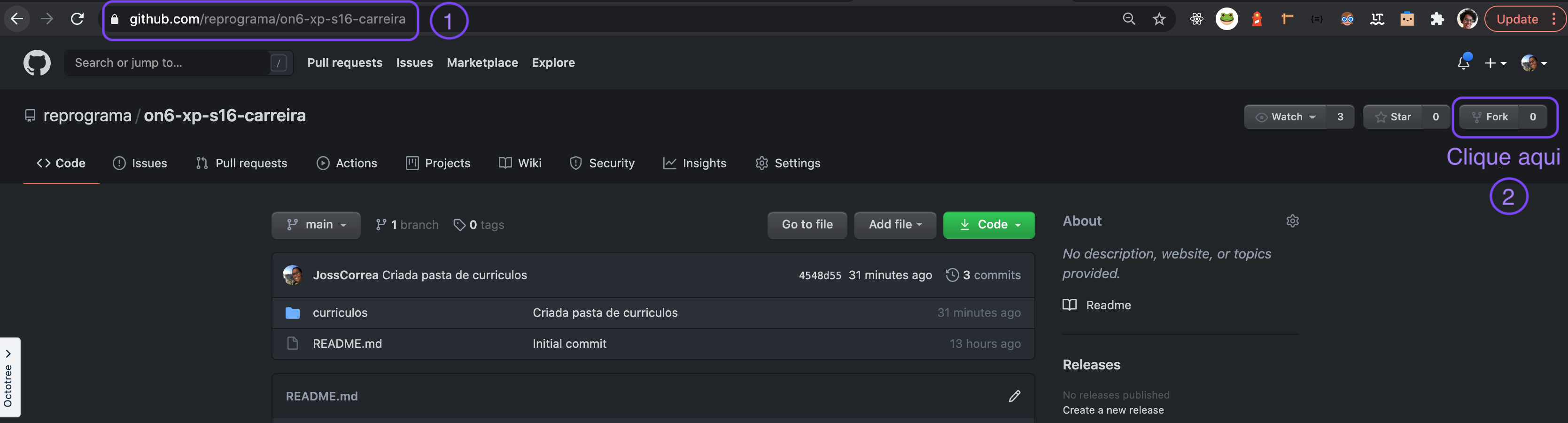
Task: Expand the plus create-new dropdown
Action: coord(1496,63)
